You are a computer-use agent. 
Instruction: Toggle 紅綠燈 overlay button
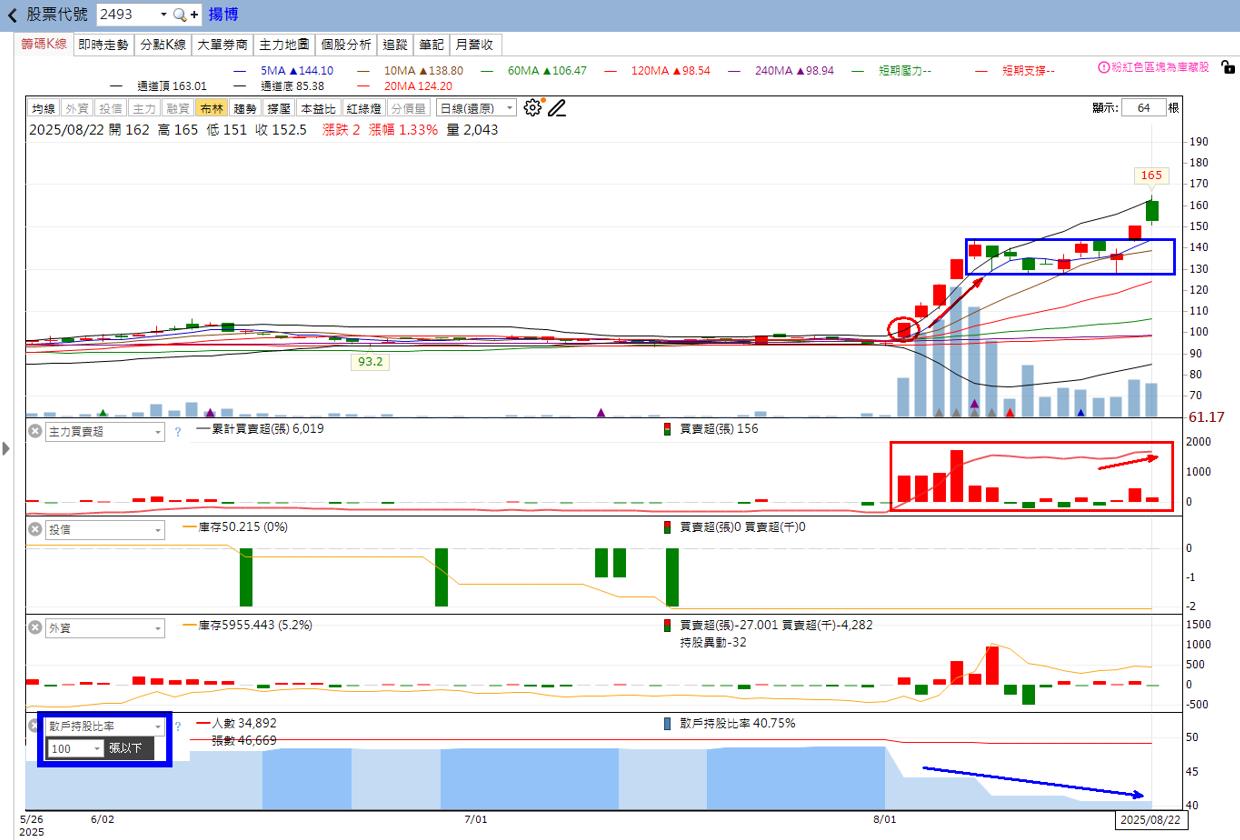tap(364, 109)
